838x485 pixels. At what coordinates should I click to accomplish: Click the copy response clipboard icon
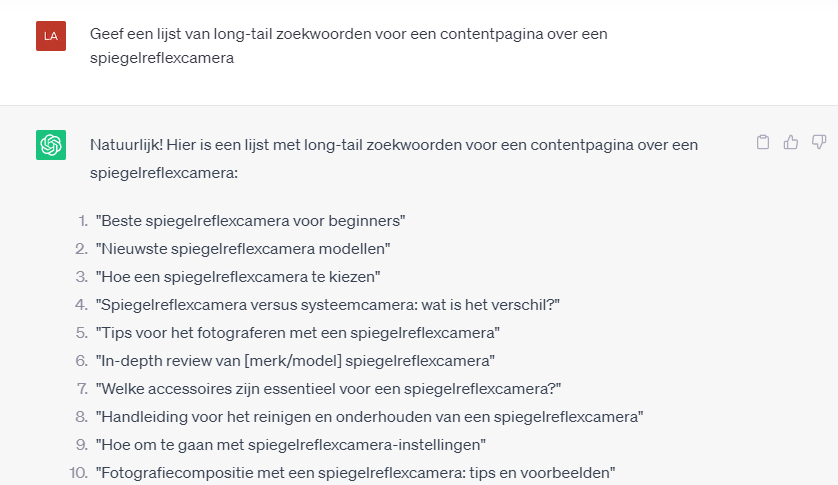763,142
